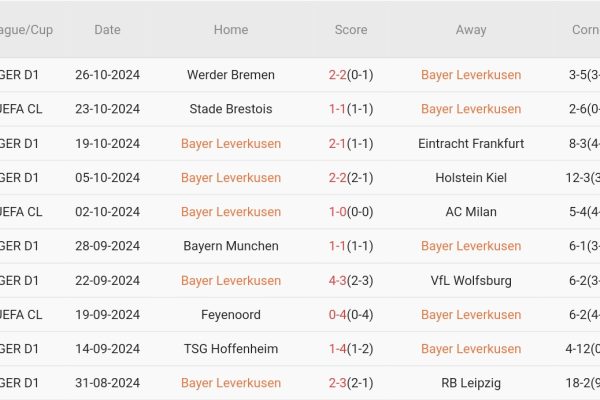This screenshot has width=600, height=400.
Task: Open Feyenoord team page
Action: [x=231, y=315]
